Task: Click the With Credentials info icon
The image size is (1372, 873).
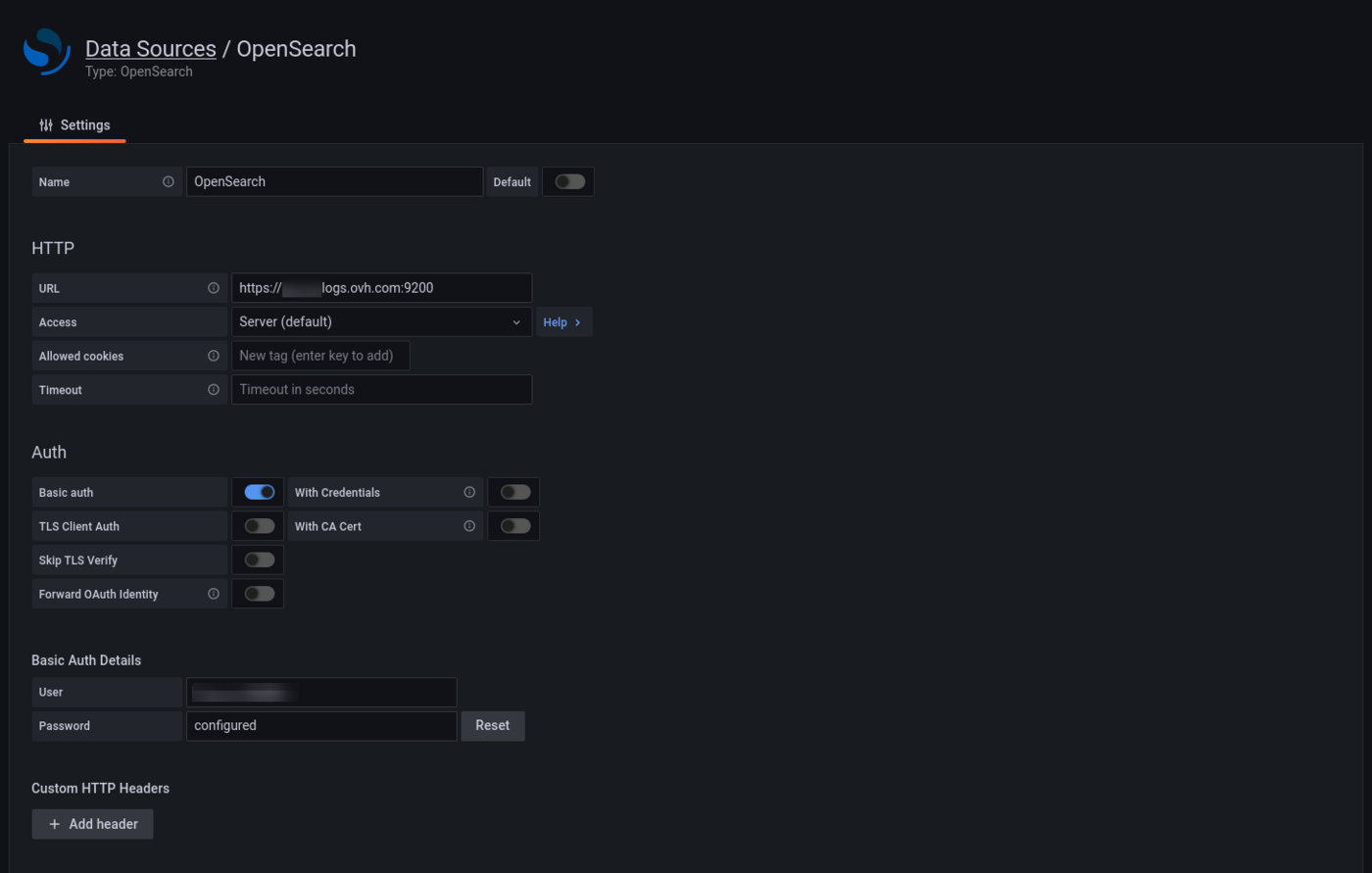Action: click(x=469, y=493)
